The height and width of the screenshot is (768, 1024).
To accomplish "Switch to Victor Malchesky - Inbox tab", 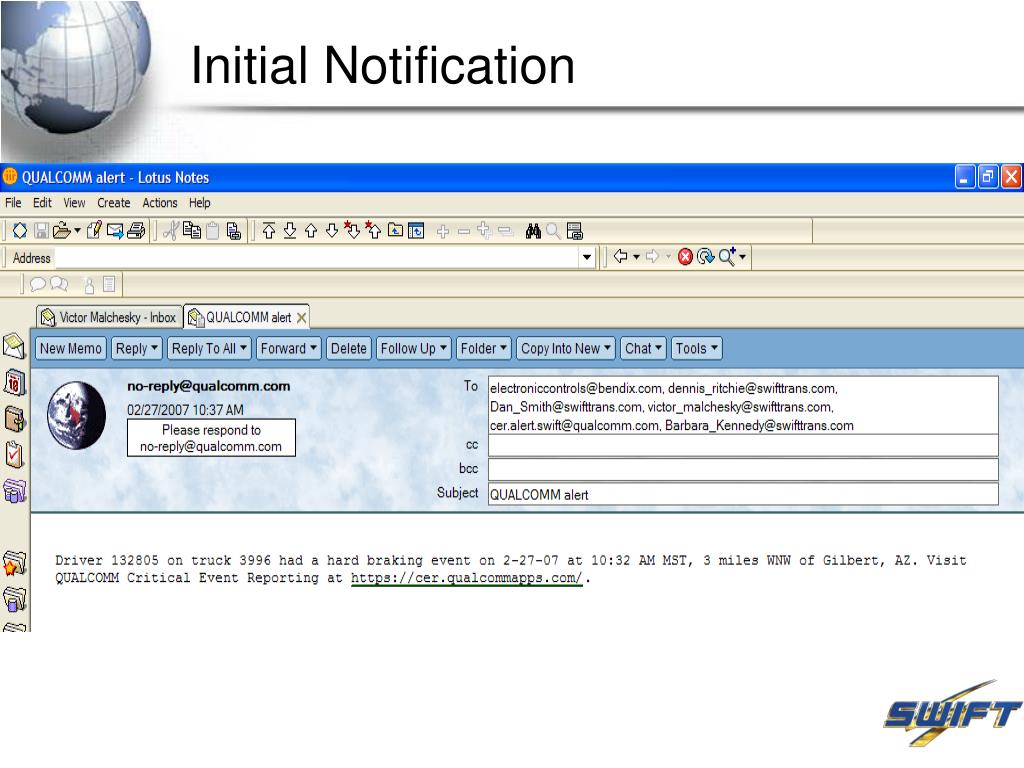I will [109, 317].
